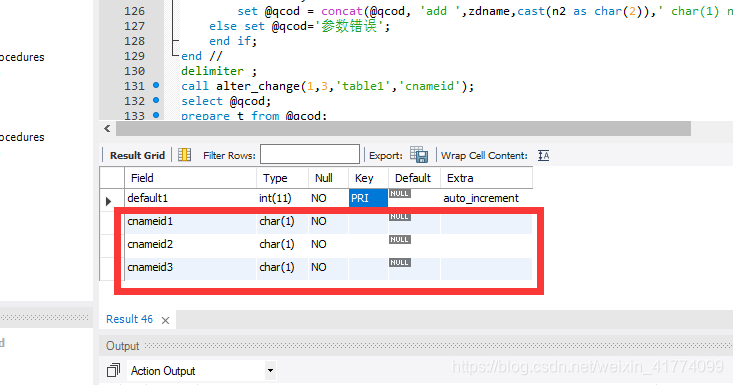Toggle breakpoint marker on line 132
The height and width of the screenshot is (385, 733).
pos(156,100)
